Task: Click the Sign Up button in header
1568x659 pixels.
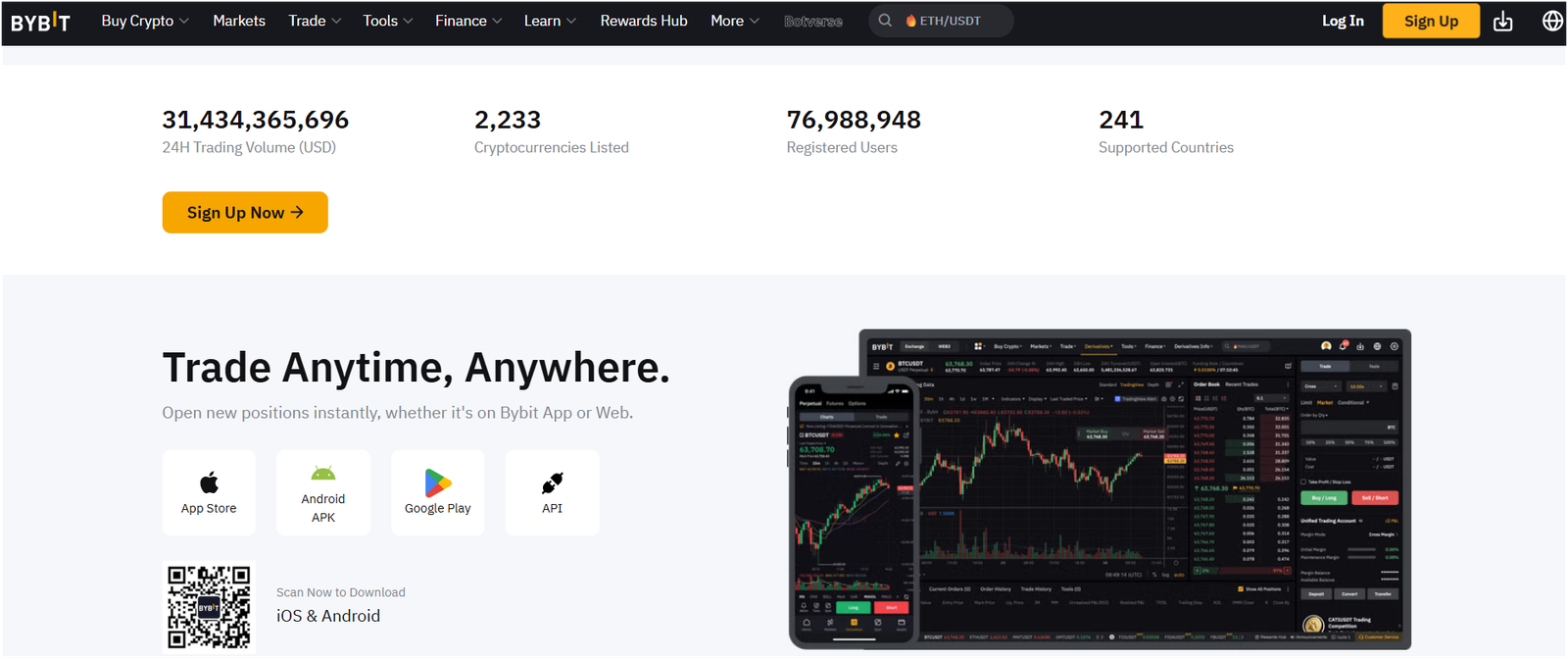Action: [1431, 21]
